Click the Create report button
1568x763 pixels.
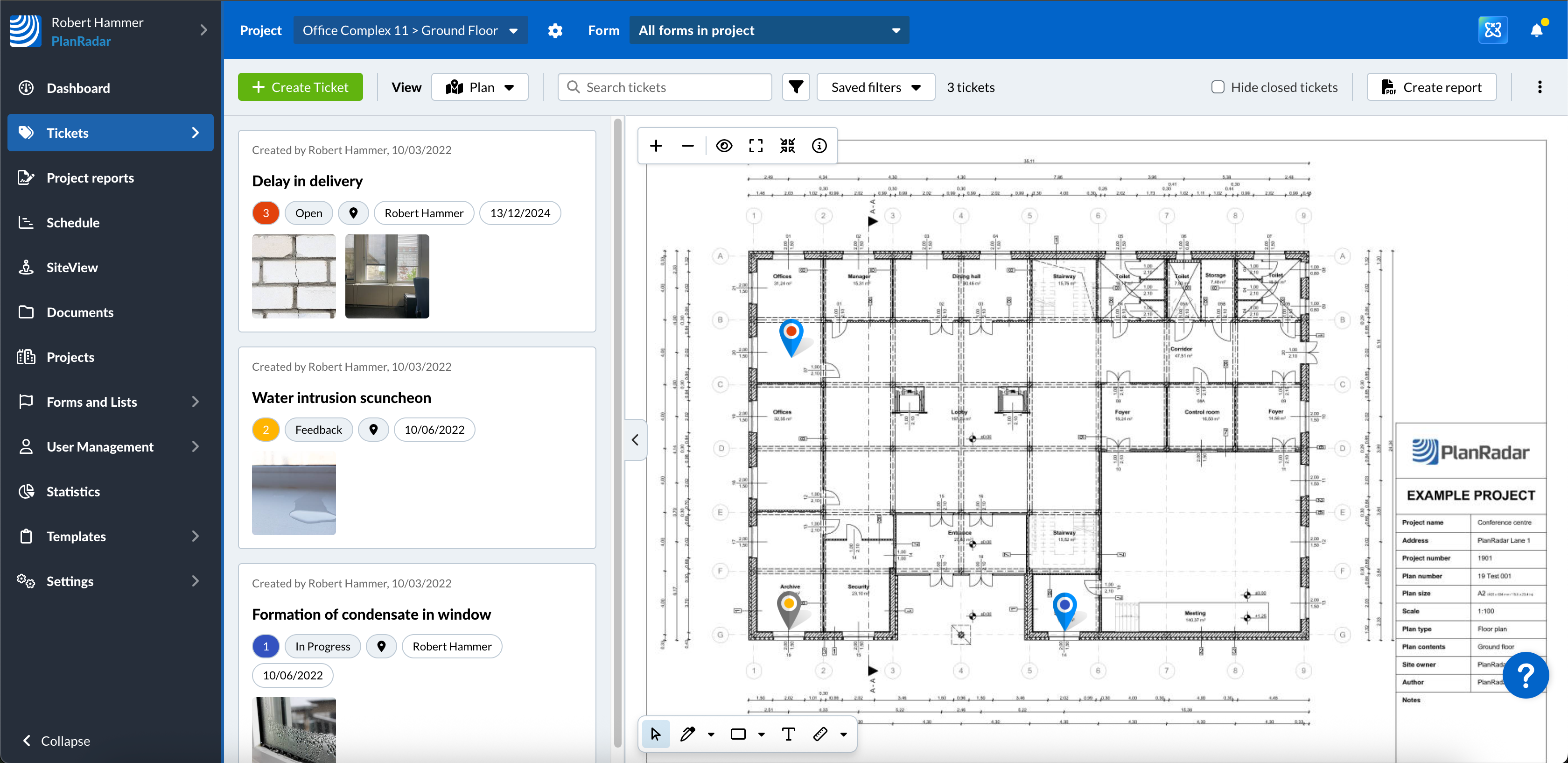coord(1431,87)
